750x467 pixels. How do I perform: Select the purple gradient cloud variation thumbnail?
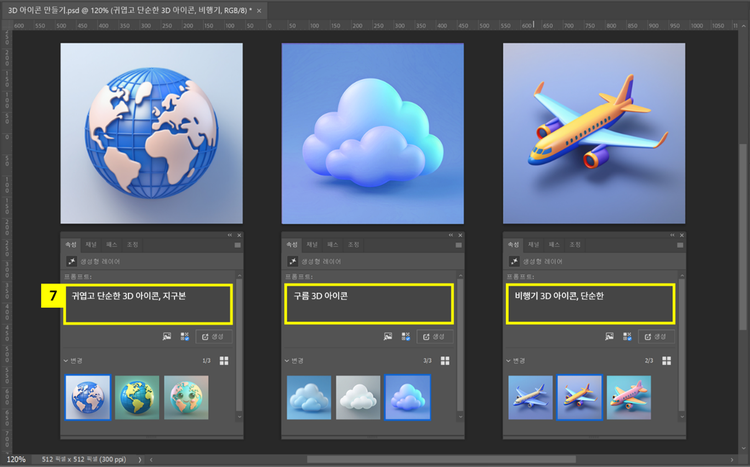coord(408,398)
